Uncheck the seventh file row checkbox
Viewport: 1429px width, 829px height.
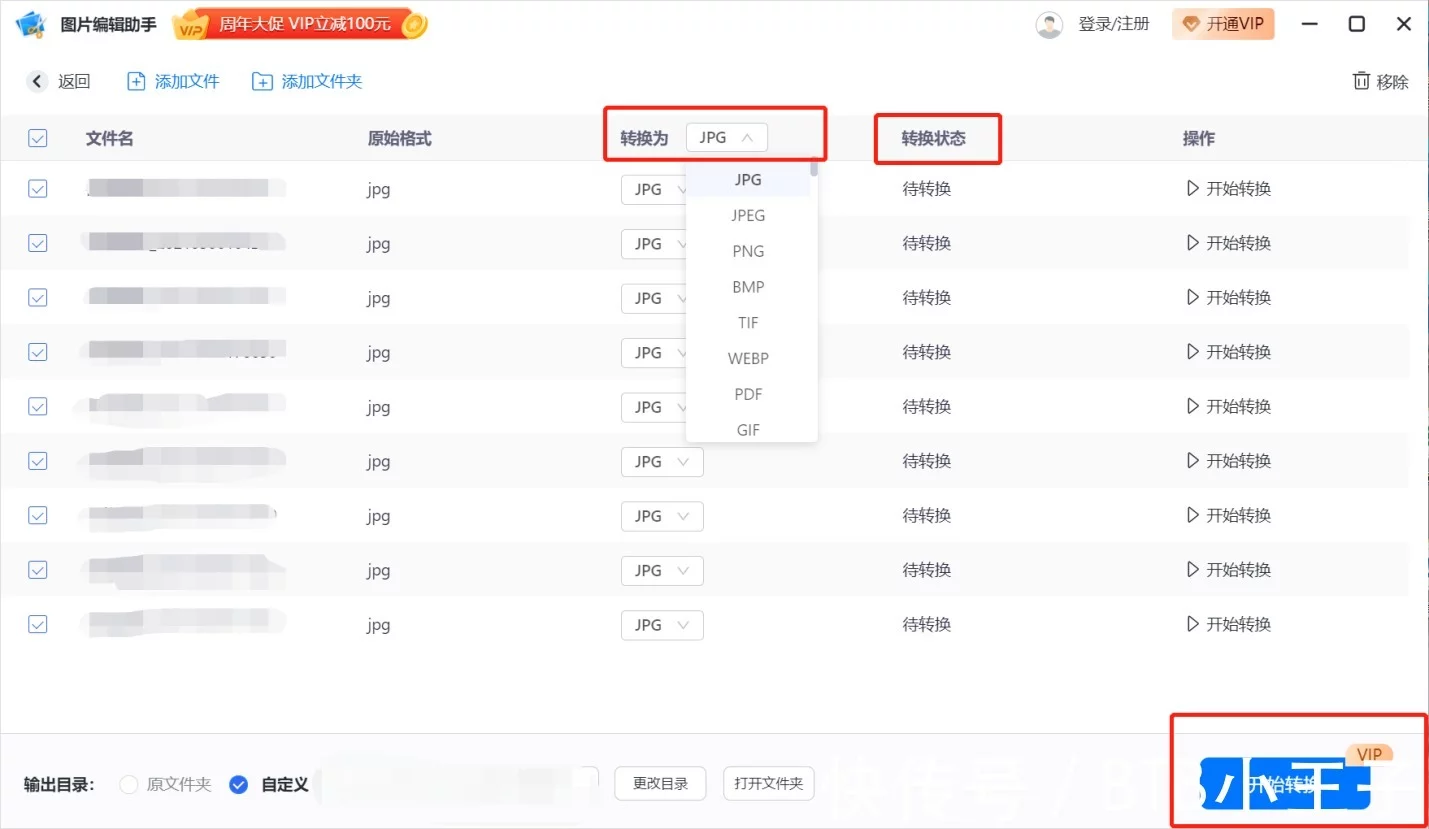38,515
